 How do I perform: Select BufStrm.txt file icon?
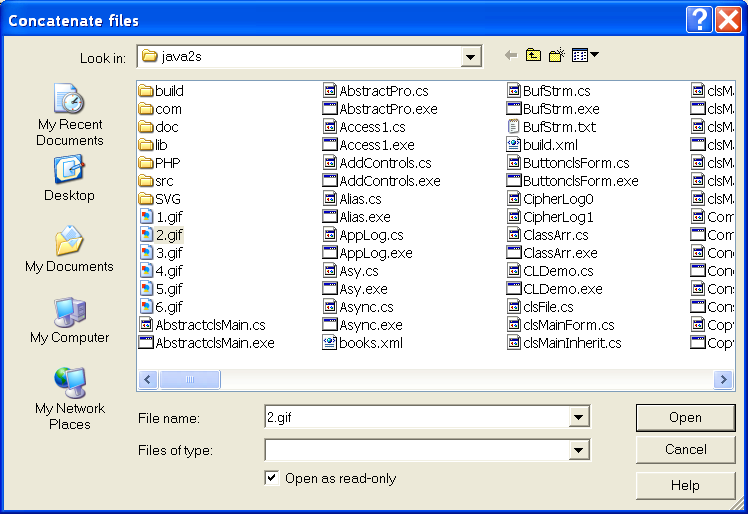[513, 127]
